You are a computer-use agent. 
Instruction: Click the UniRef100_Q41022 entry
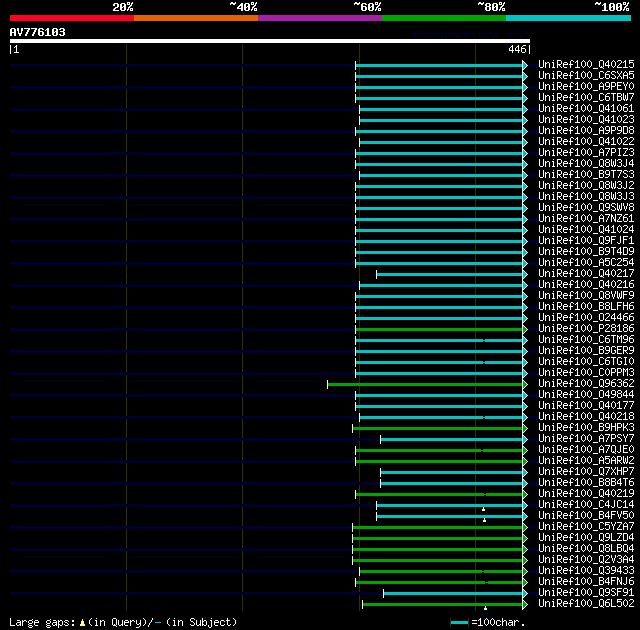point(586,142)
